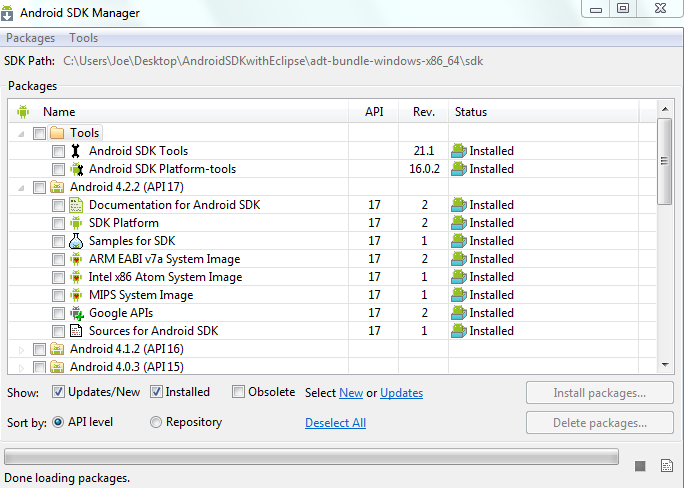Screen dimensions: 684x488
Task: Collapse the Tools folder tree node
Action: point(22,133)
